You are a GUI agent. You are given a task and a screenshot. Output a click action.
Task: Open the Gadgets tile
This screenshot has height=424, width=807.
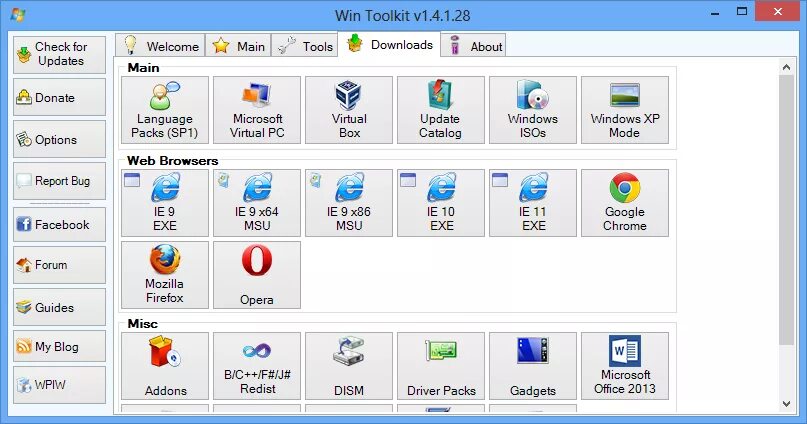click(x=533, y=366)
